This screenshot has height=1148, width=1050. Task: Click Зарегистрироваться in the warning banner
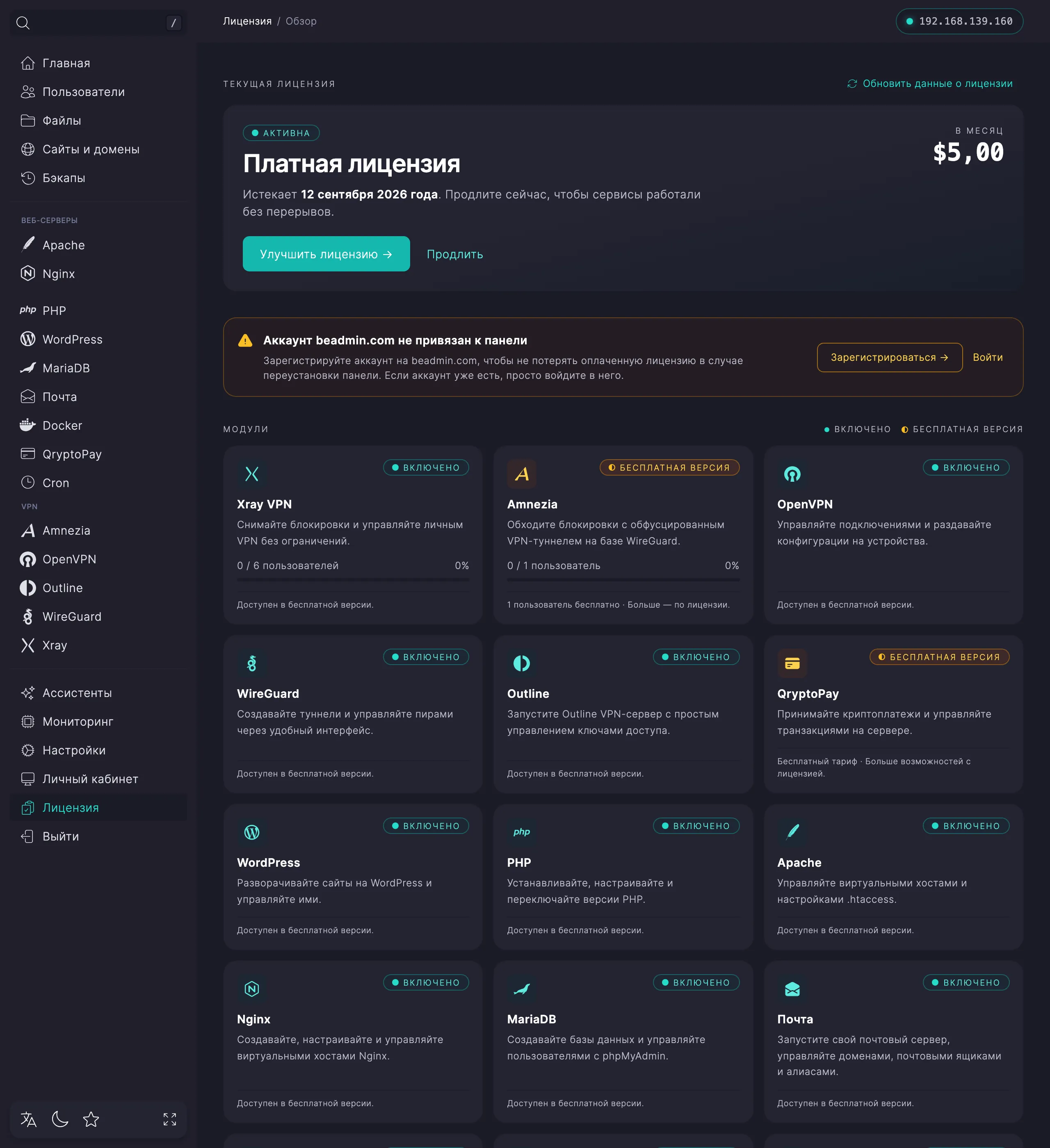click(x=889, y=358)
